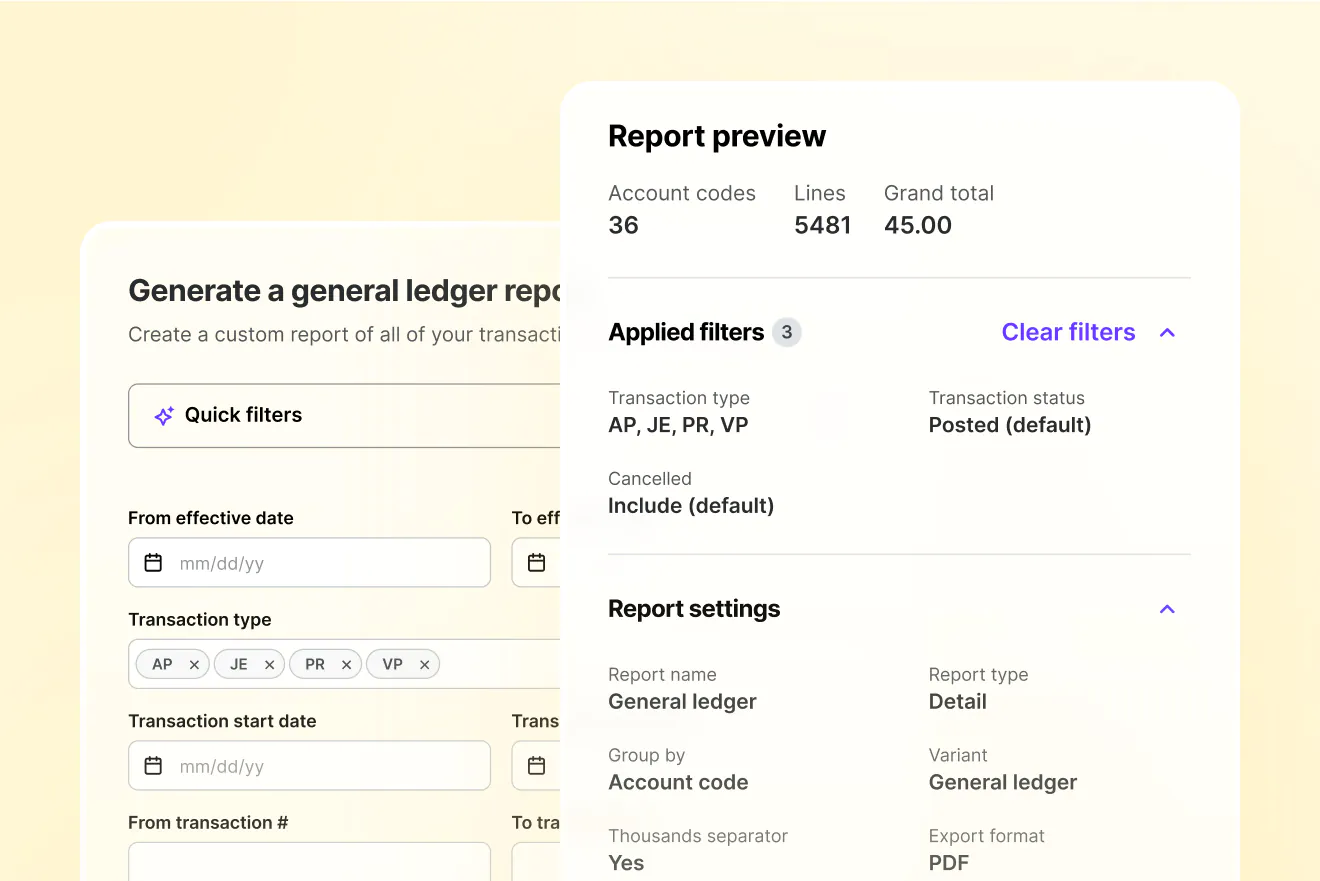Click the Report preview title
Viewport: 1320px width, 881px height.
717,136
